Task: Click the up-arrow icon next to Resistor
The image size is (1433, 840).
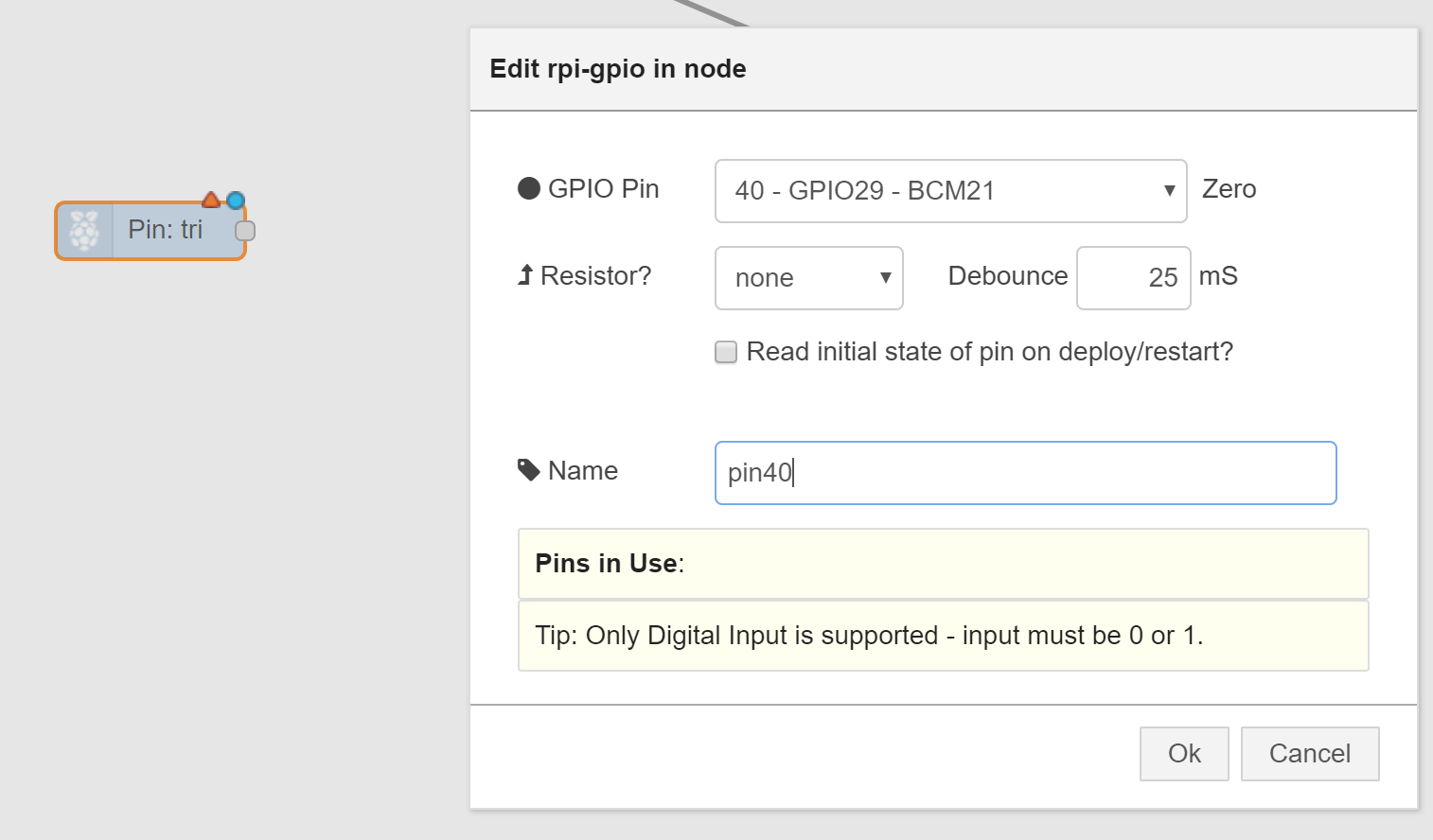Action: [526, 275]
